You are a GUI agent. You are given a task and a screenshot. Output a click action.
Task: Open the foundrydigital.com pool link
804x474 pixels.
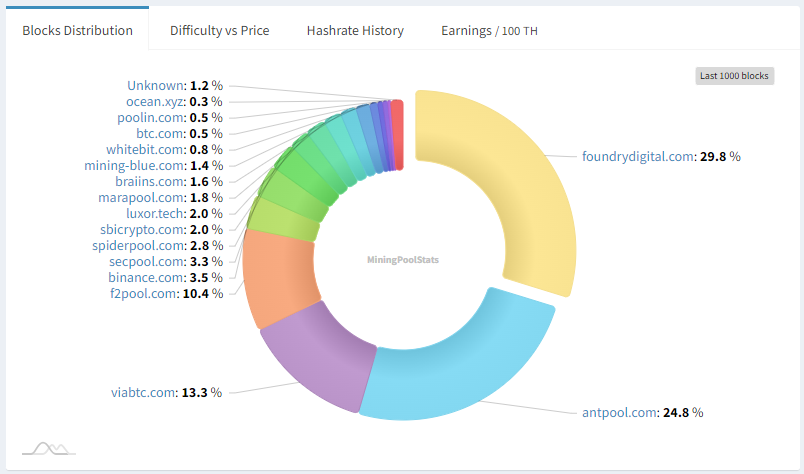click(637, 156)
